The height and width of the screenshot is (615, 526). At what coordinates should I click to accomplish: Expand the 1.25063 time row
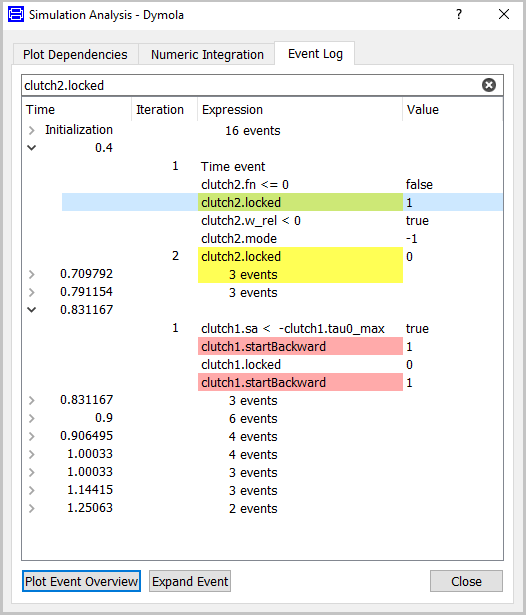point(32,508)
